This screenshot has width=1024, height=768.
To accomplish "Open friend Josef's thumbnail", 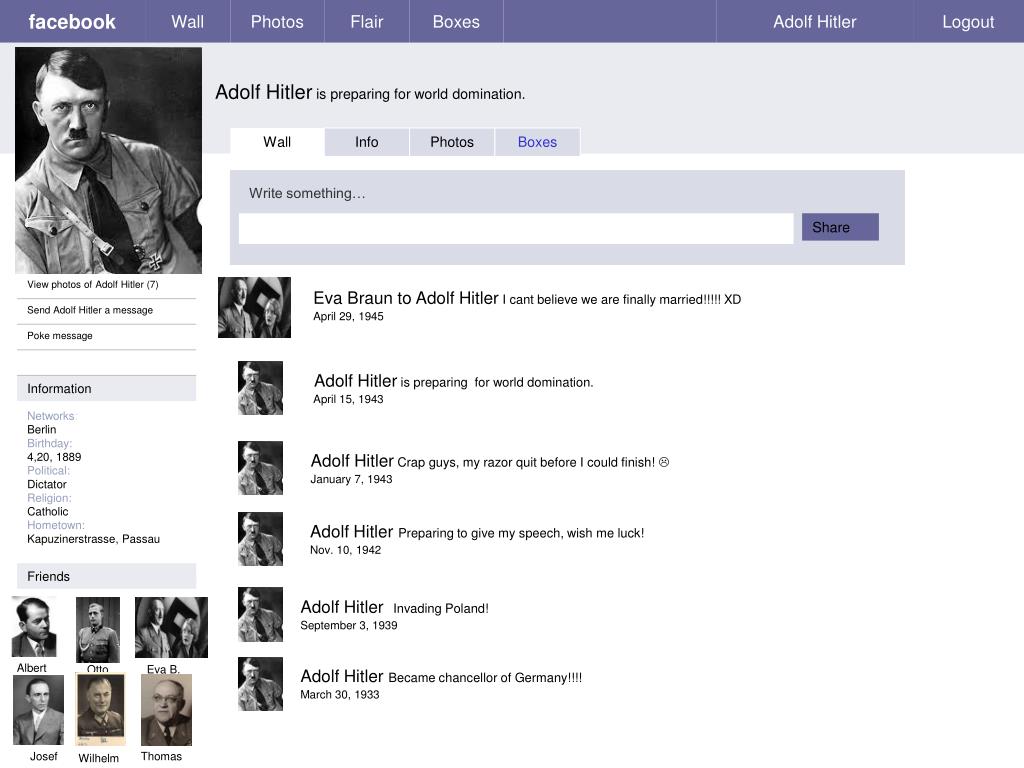I will click(x=39, y=710).
